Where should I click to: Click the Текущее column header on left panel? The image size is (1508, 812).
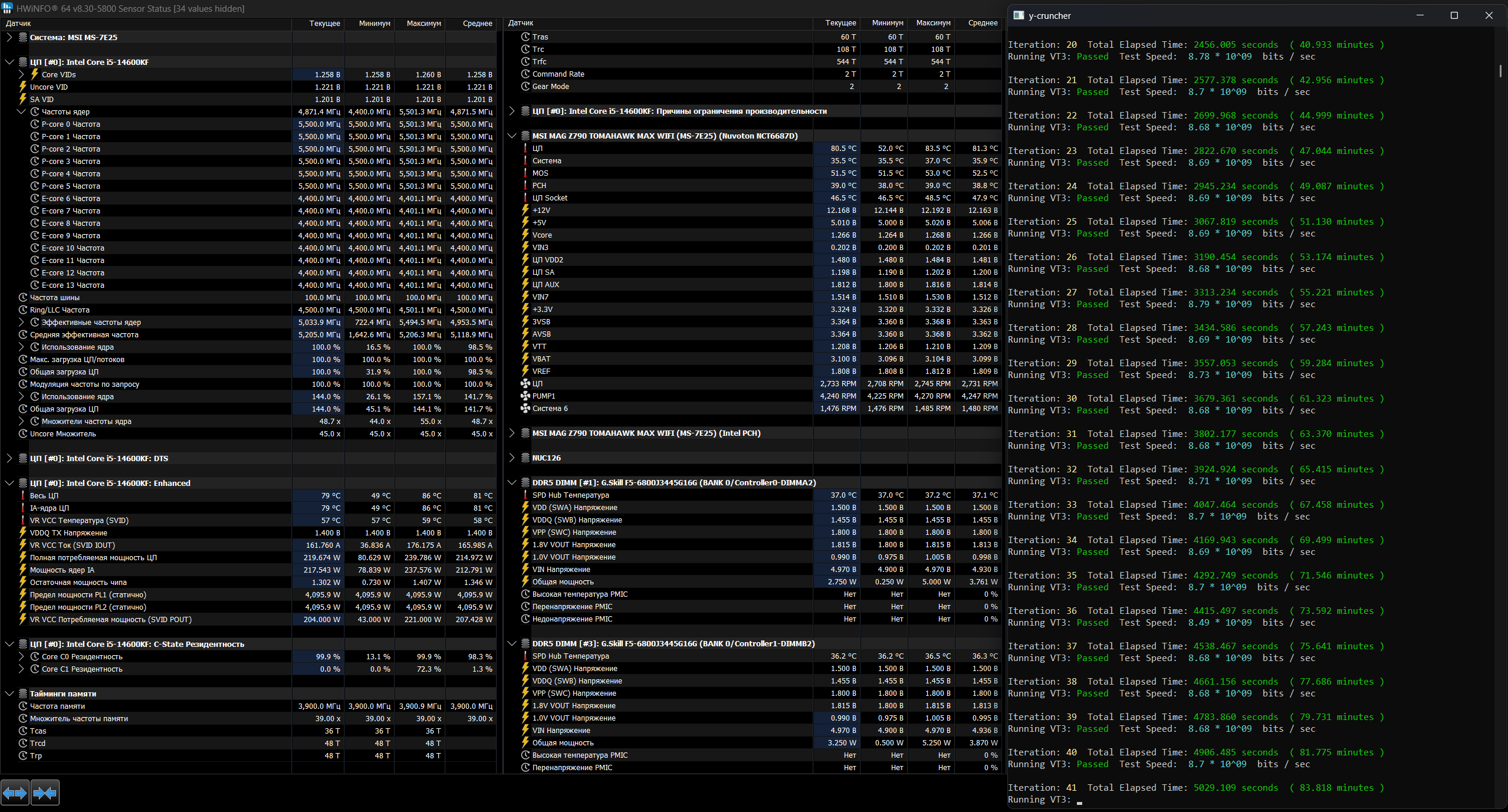pyautogui.click(x=324, y=23)
